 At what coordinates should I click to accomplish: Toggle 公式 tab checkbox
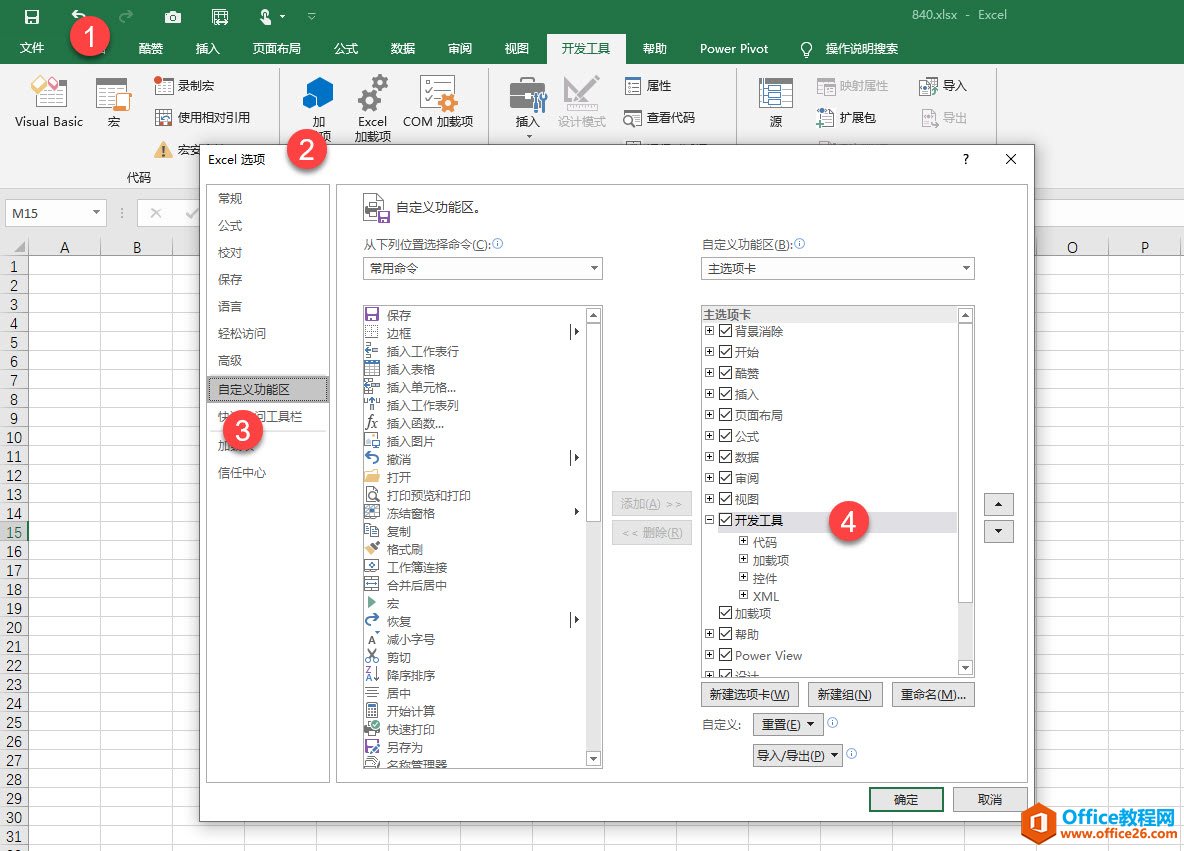click(x=726, y=436)
